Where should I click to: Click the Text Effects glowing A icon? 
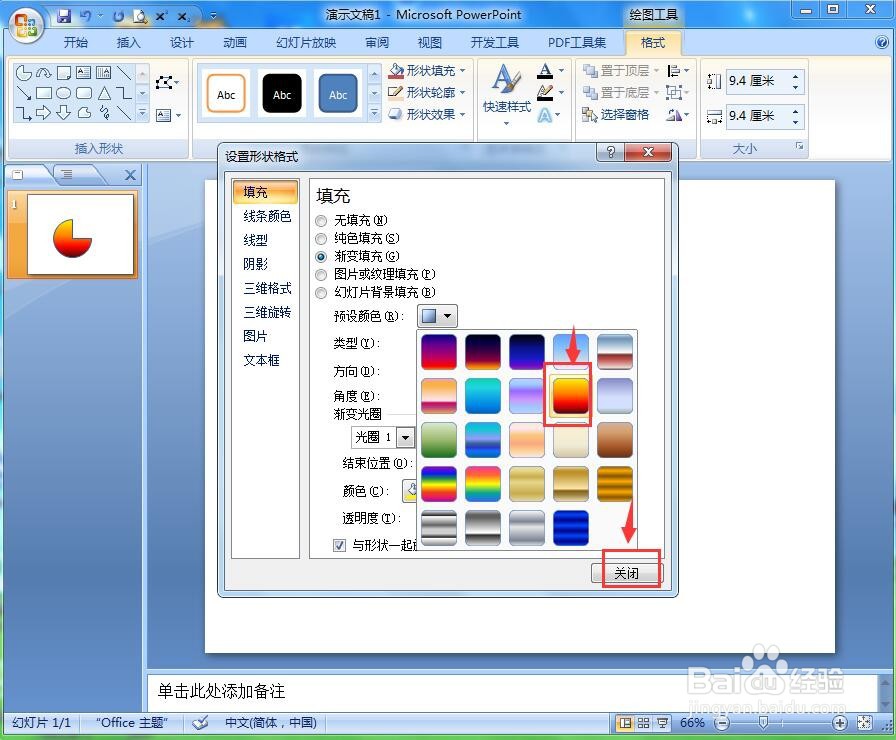545,115
